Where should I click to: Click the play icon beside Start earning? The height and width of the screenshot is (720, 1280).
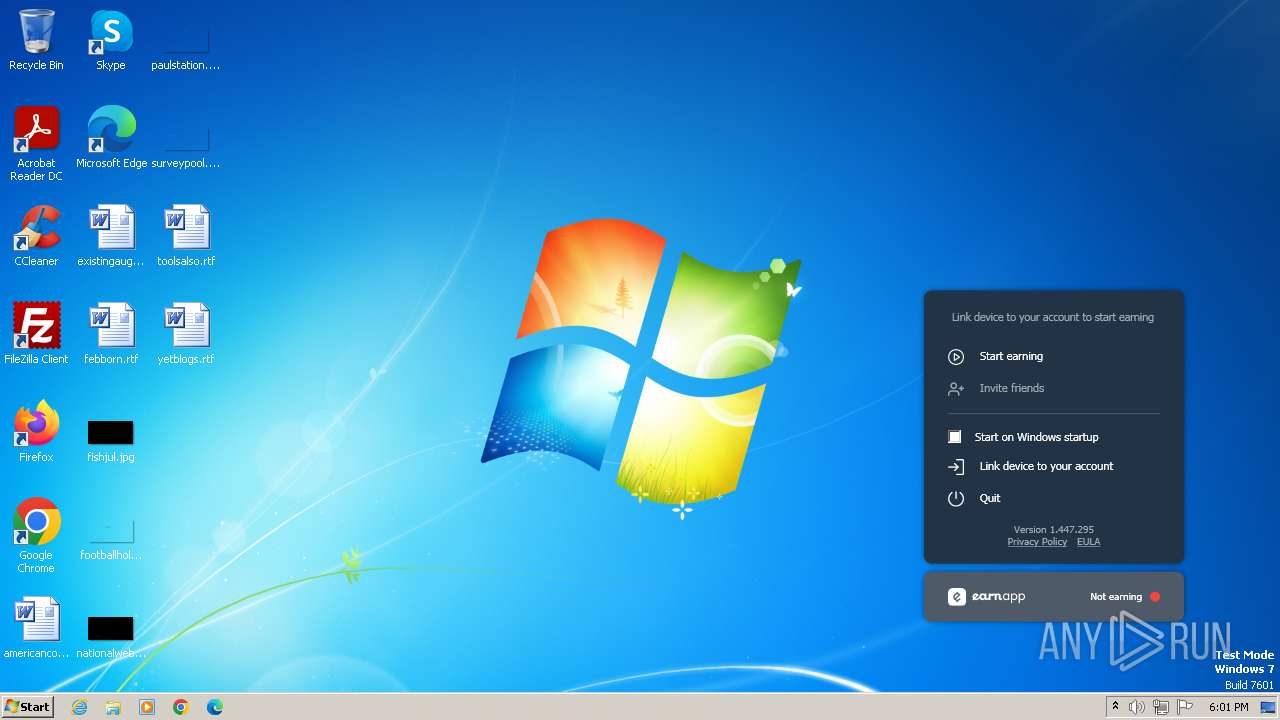tap(956, 357)
